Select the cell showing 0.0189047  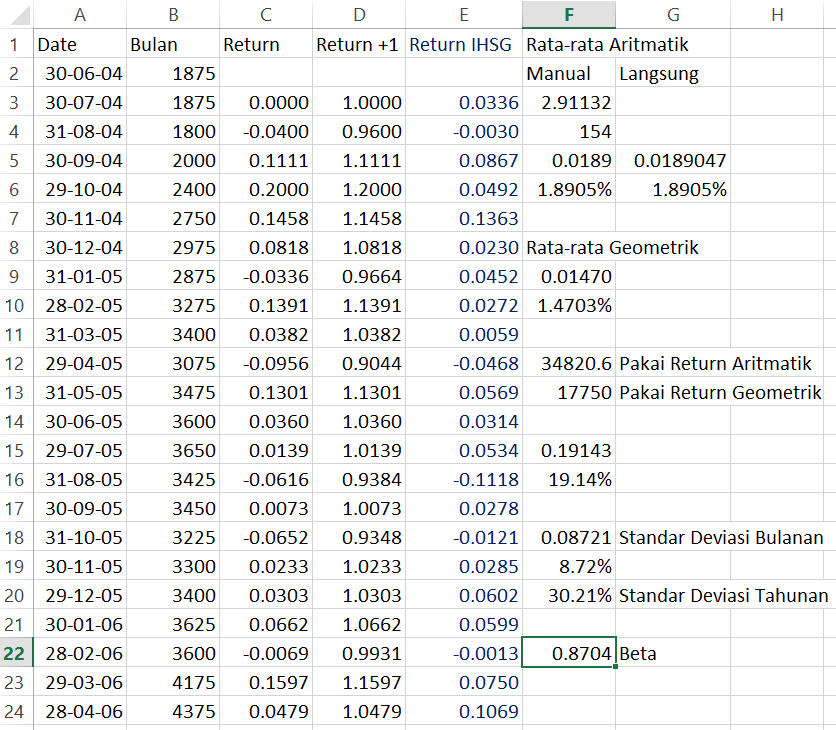coord(671,161)
